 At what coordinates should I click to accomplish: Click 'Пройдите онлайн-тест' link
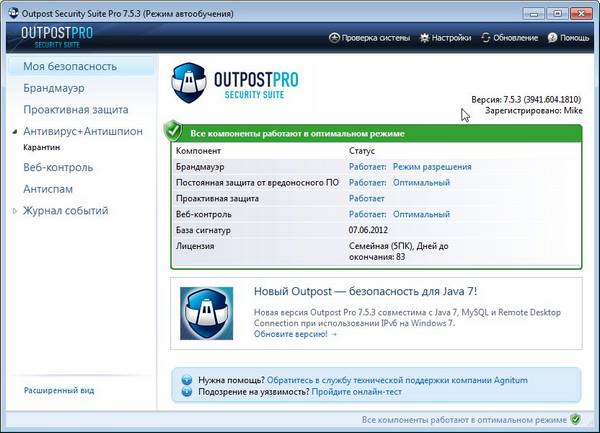(357, 392)
